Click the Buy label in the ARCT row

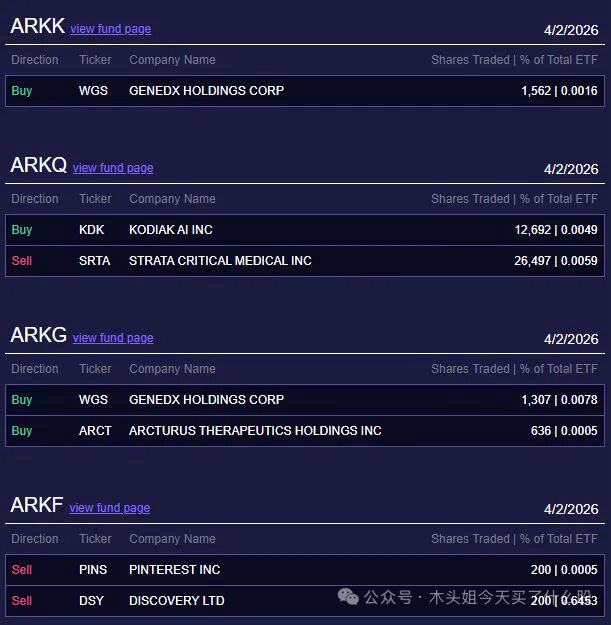22,431
